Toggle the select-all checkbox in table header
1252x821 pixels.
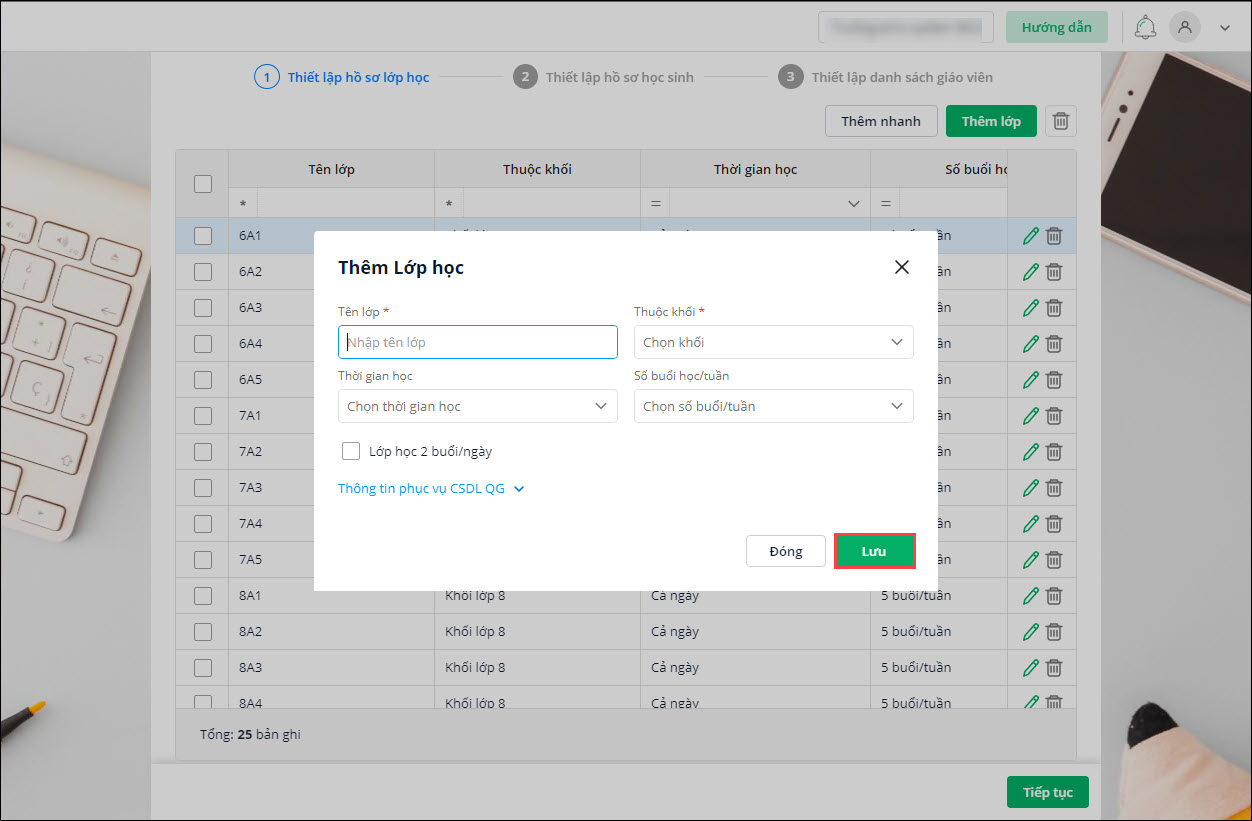(x=203, y=184)
